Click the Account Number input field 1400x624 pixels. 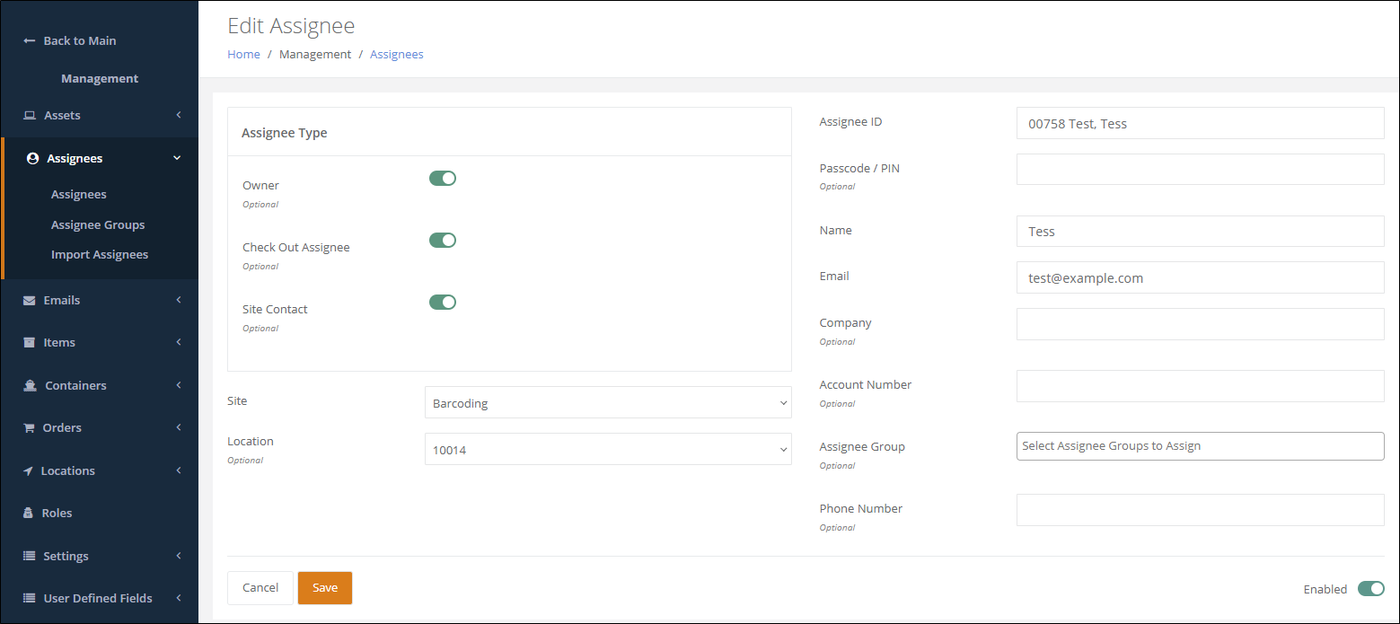point(1200,386)
